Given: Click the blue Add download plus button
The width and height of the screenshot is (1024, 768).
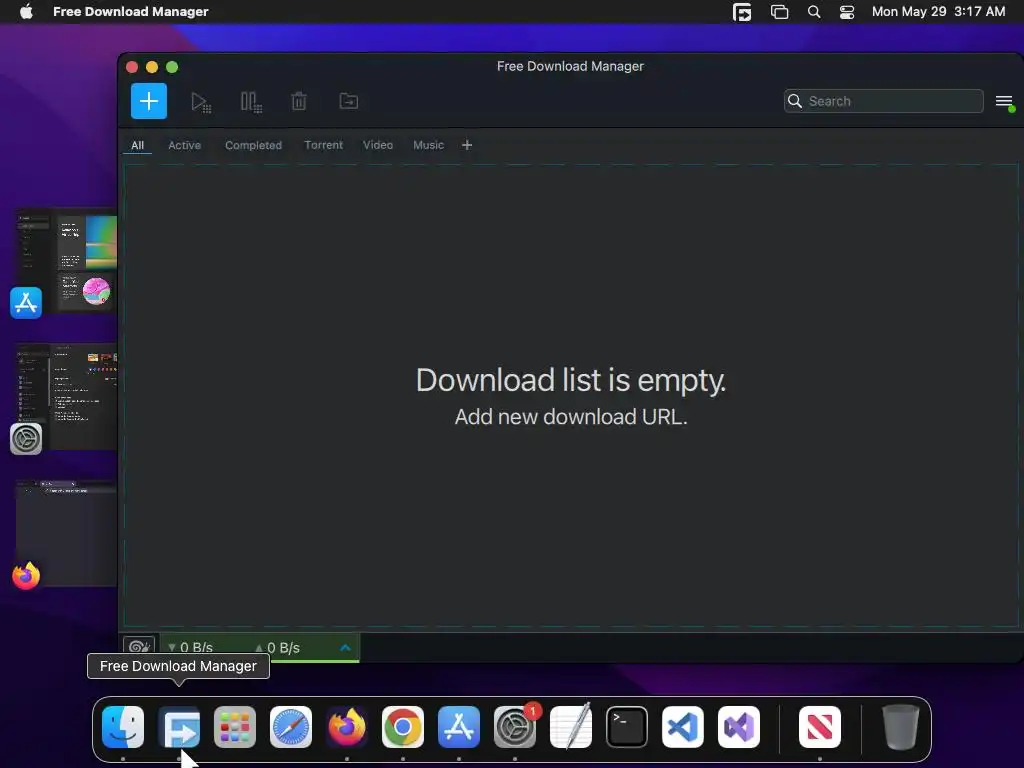Looking at the screenshot, I should click(149, 101).
